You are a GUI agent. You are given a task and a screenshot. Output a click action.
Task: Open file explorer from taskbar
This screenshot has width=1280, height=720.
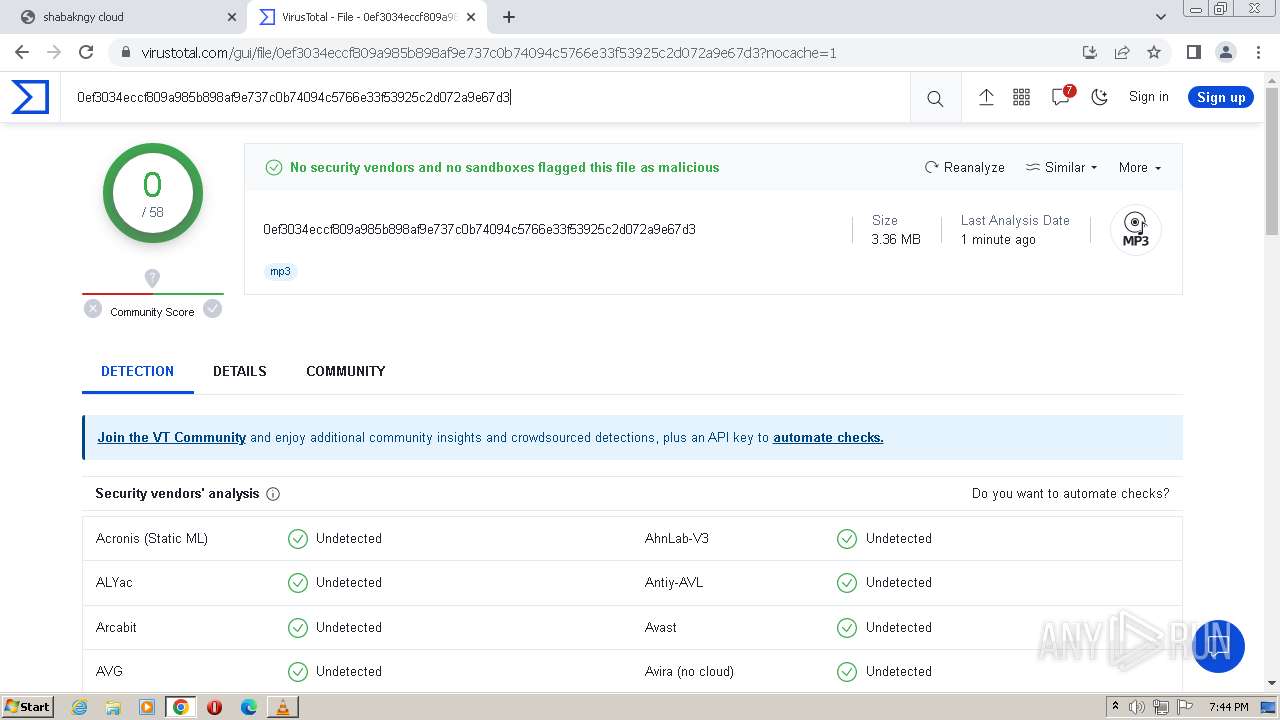pos(113,707)
